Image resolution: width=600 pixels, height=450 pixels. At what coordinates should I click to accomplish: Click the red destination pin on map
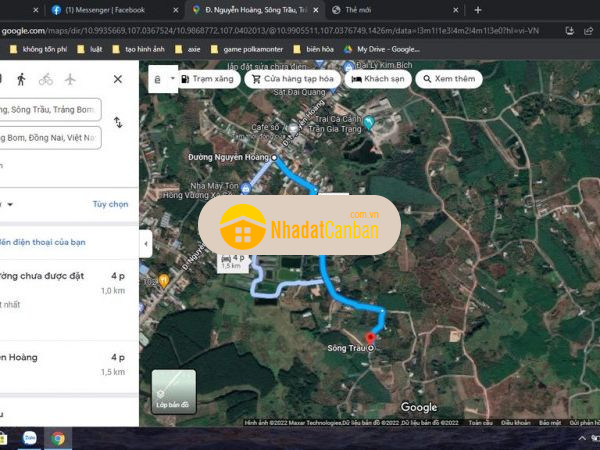(374, 337)
